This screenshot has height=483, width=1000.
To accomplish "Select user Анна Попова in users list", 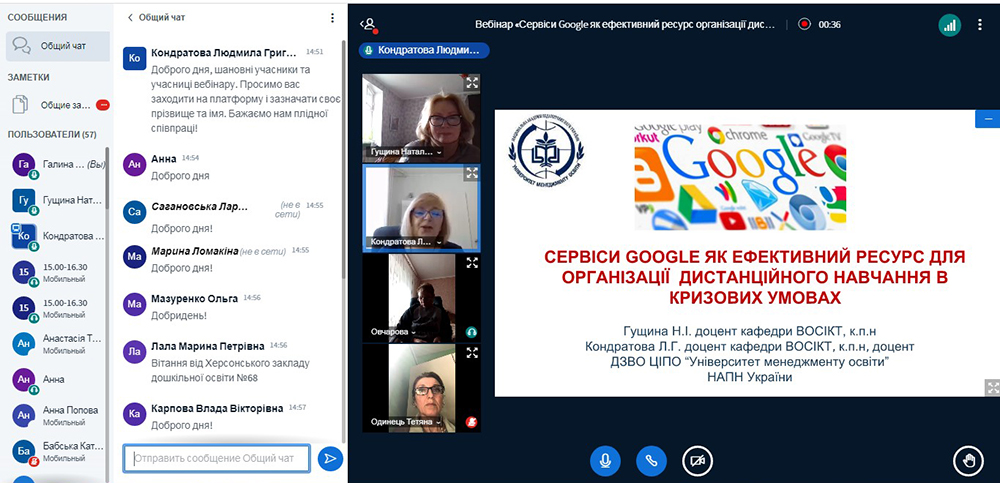I will pyautogui.click(x=57, y=415).
